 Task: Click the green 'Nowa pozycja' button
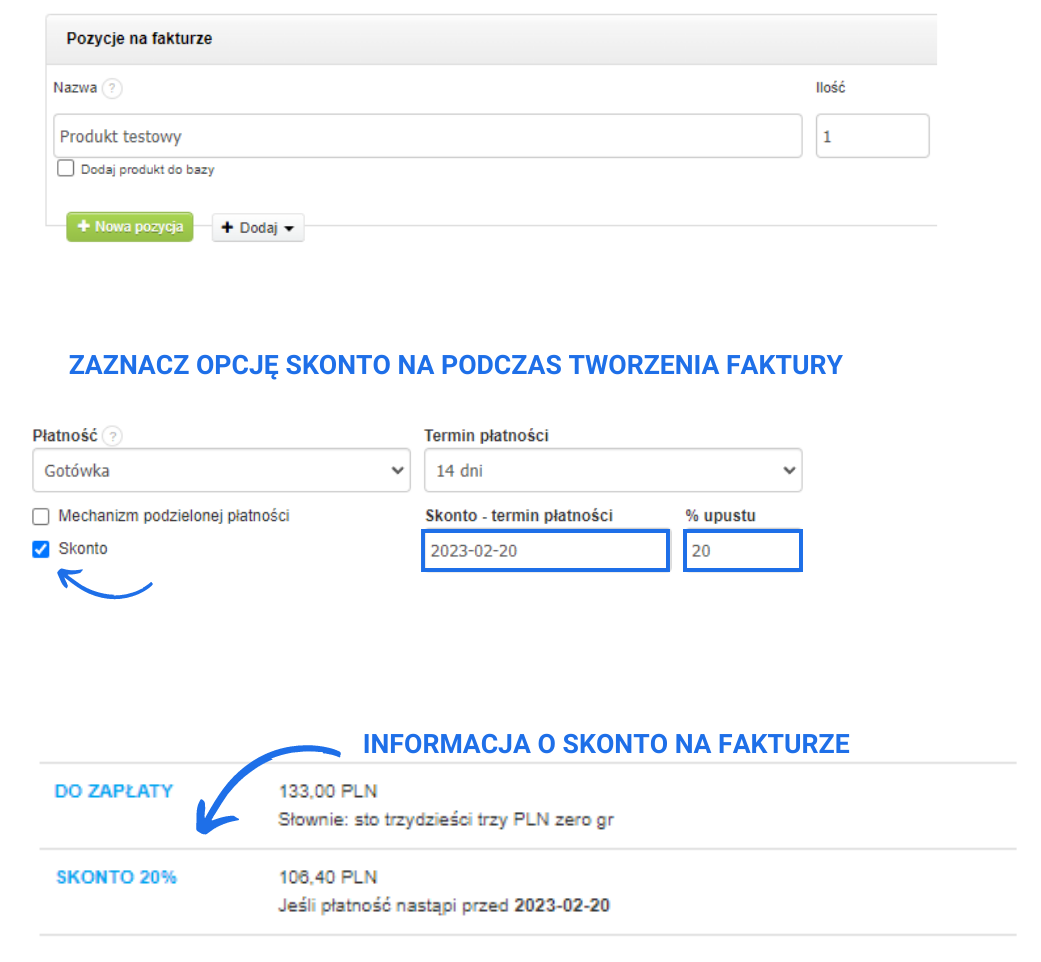coord(130,227)
